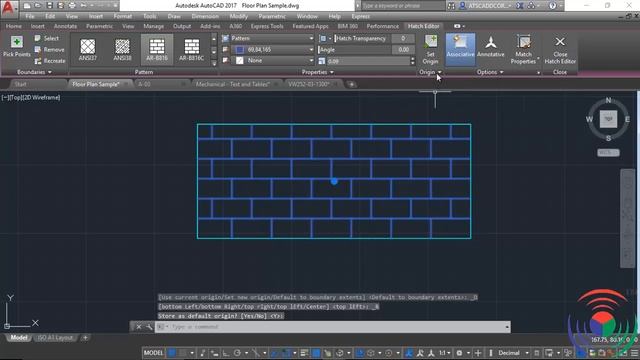Click the Hatch Transparency slider

pos(362,38)
